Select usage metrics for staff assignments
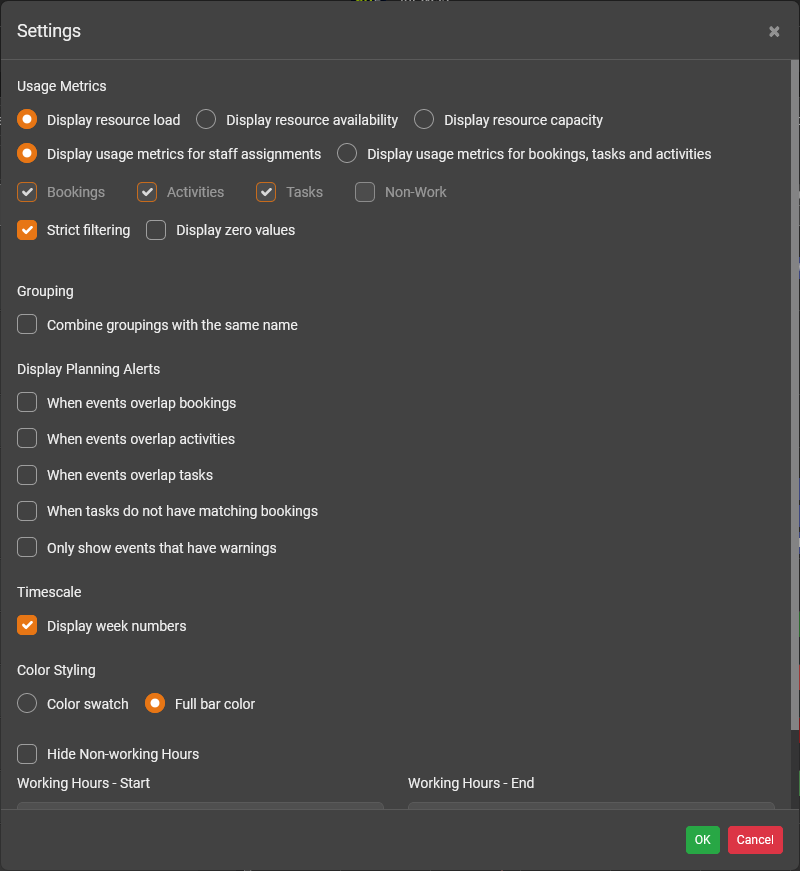 [28, 154]
